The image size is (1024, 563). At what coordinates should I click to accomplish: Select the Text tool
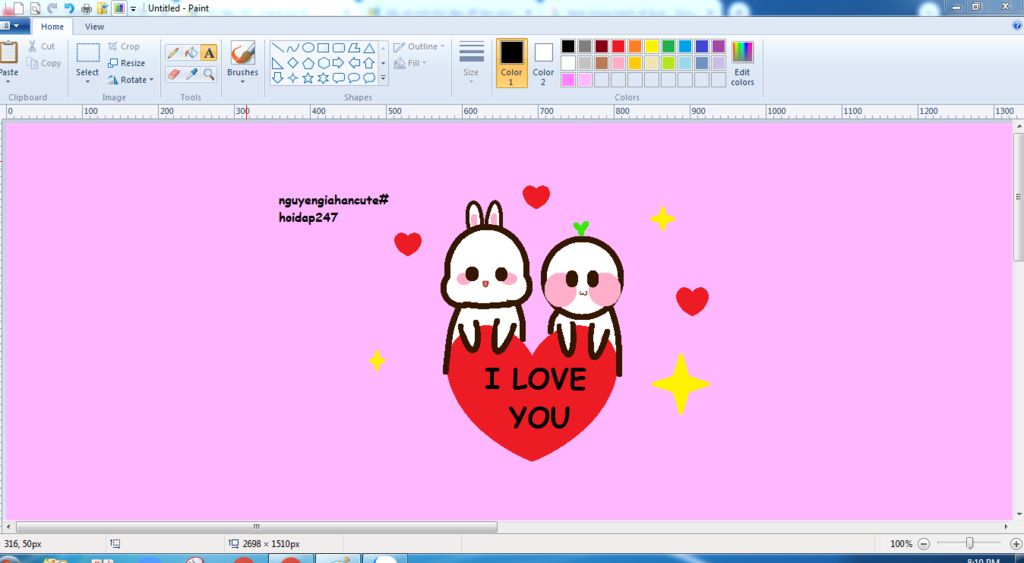[x=208, y=53]
